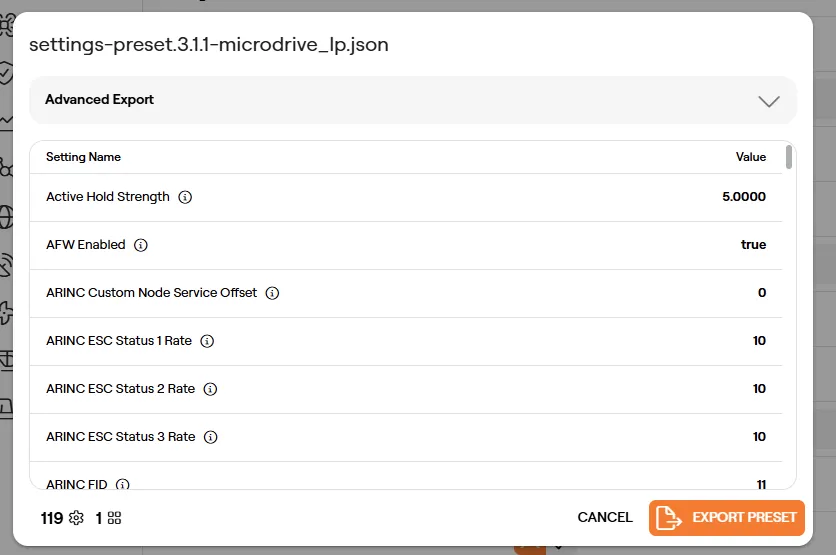Open info icon for ARINC ESC Status 3 Rate

click(x=211, y=437)
